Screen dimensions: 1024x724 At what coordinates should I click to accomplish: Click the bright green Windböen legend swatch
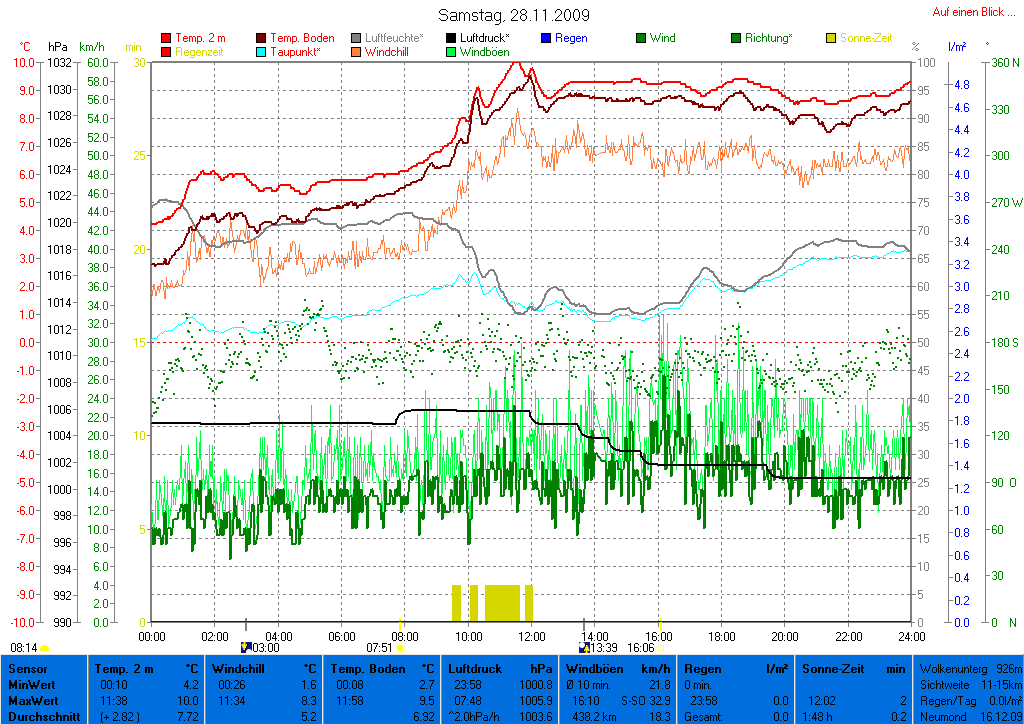coord(452,52)
